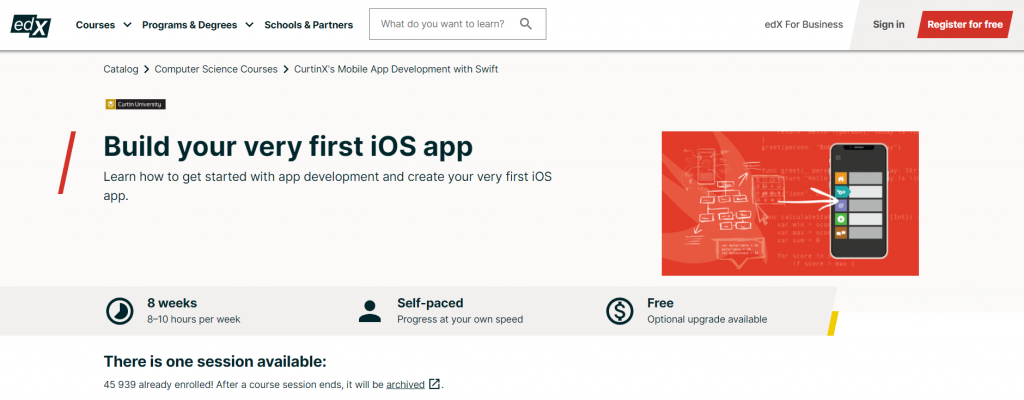
Task: Click the Sign in button
Action: tap(888, 25)
